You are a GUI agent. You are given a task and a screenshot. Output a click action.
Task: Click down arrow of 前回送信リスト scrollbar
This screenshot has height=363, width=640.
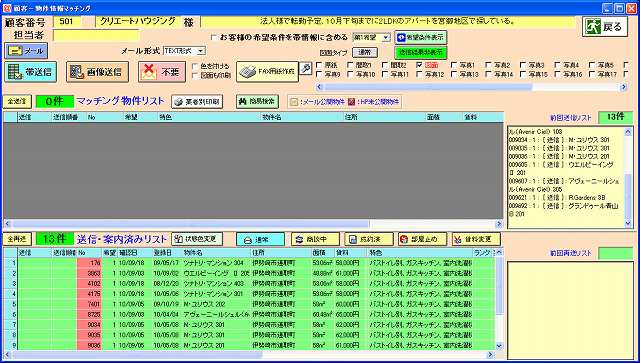pyautogui.click(x=629, y=223)
